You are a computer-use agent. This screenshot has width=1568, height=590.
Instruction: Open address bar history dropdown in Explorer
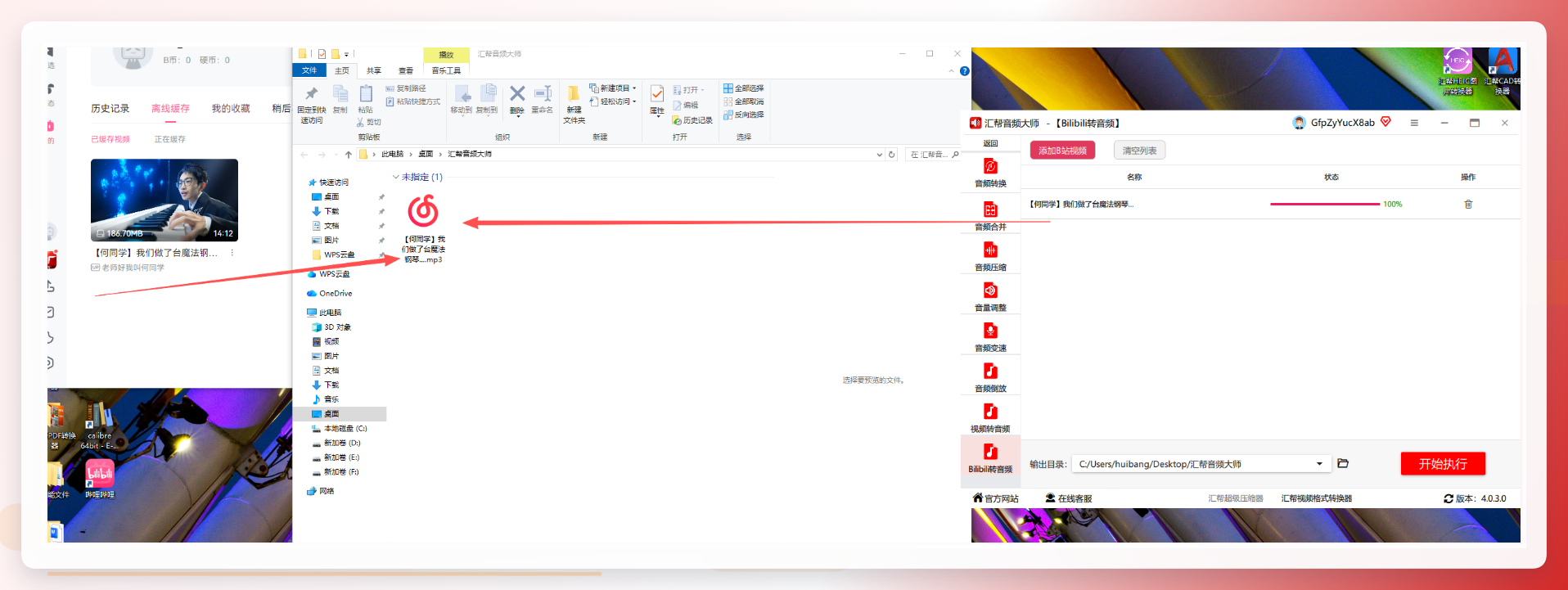tap(880, 154)
